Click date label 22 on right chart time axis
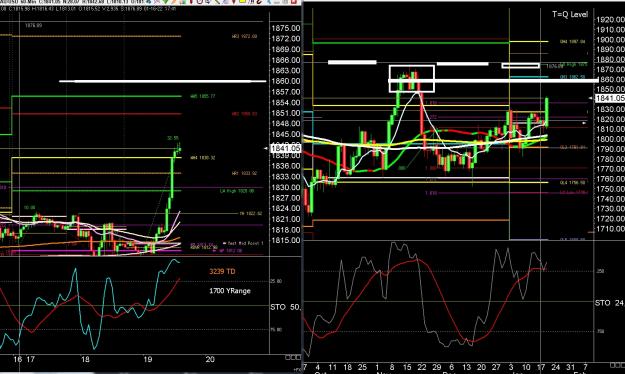The image size is (625, 374). click(422, 367)
